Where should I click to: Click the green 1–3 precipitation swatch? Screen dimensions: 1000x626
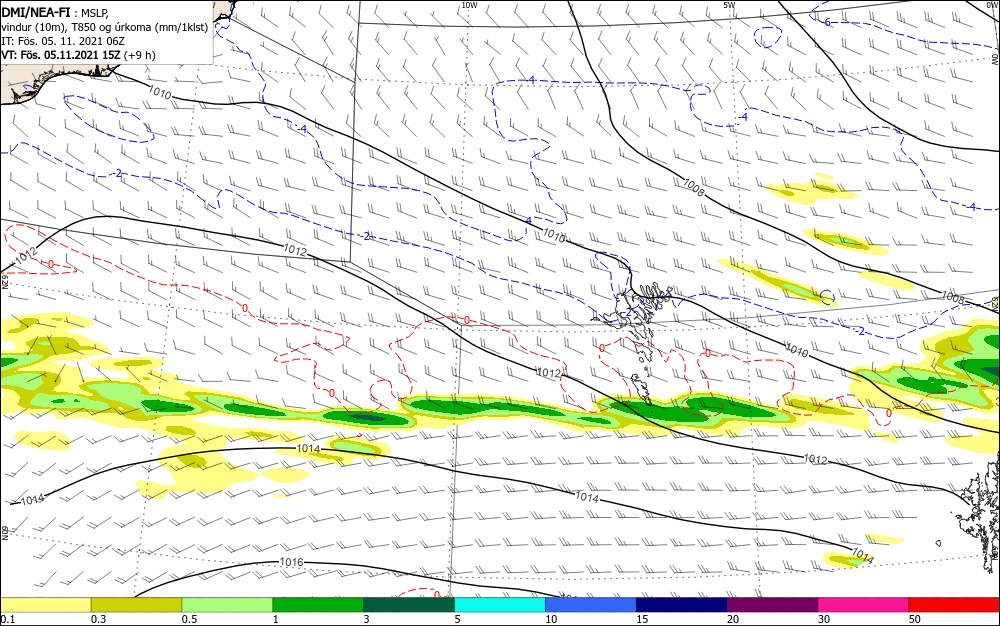(x=318, y=605)
